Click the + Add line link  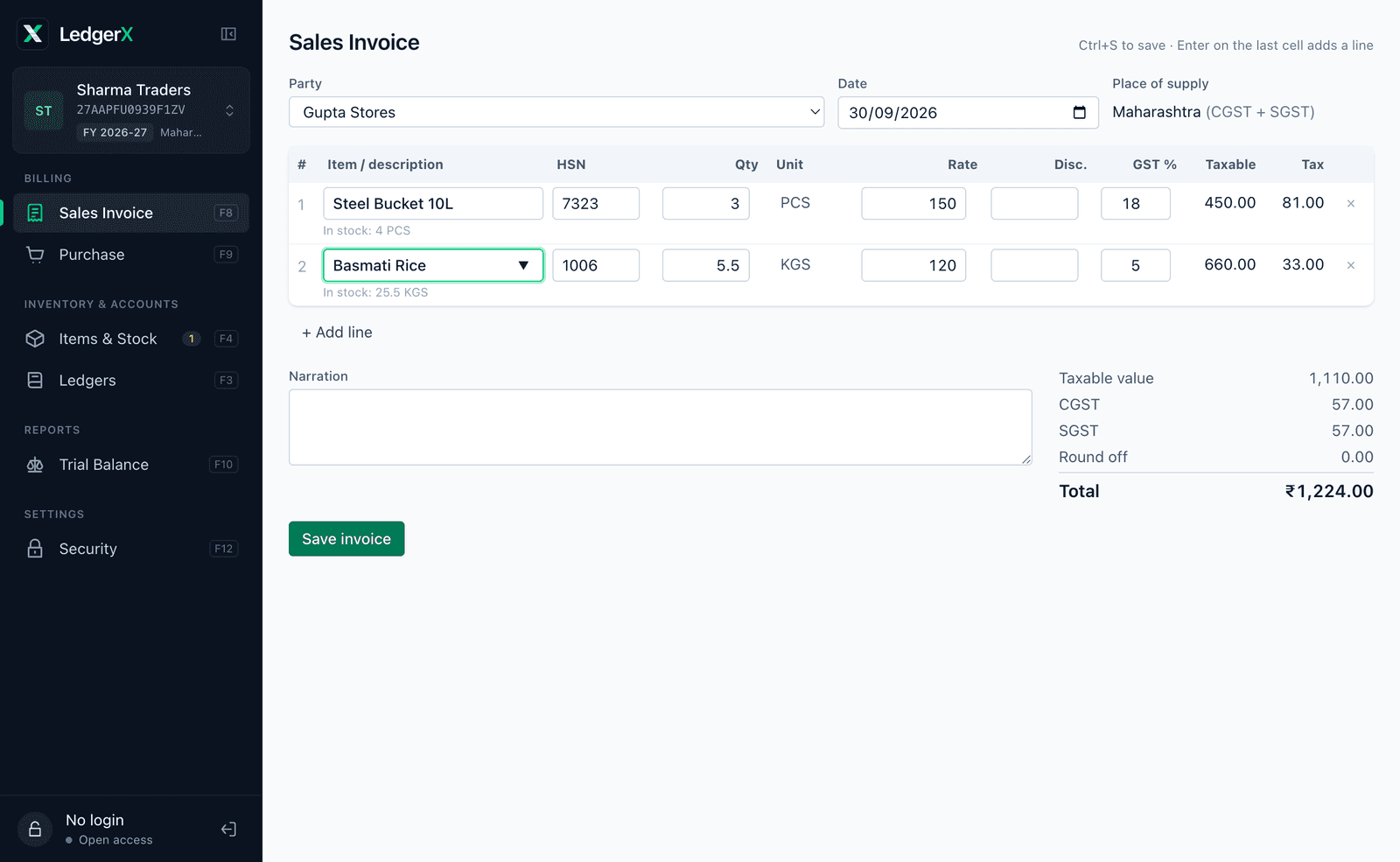pyautogui.click(x=337, y=333)
